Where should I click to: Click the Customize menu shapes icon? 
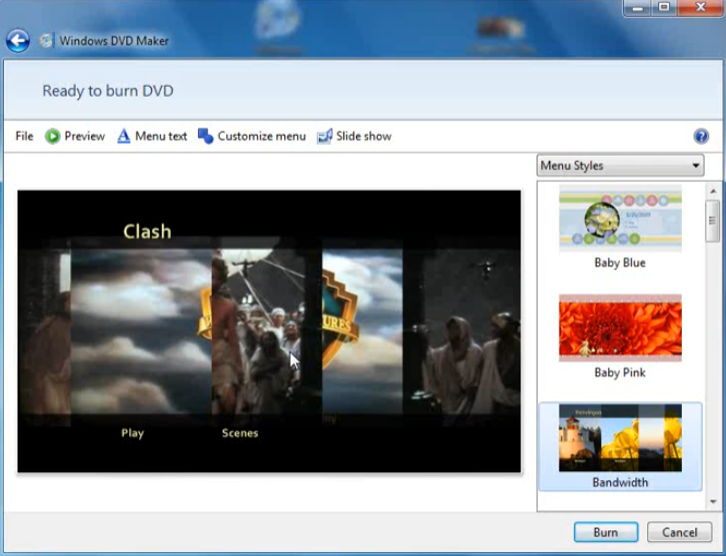pyautogui.click(x=206, y=136)
